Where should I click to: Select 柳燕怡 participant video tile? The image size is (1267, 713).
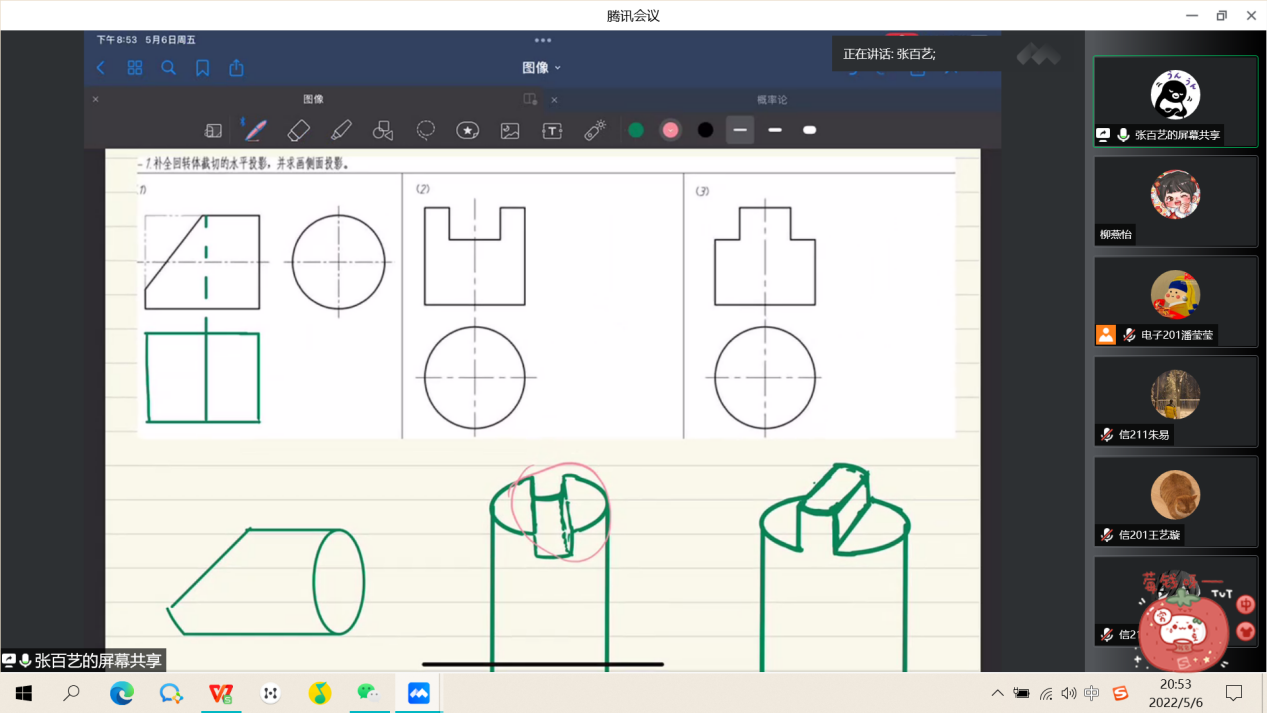click(x=1175, y=201)
